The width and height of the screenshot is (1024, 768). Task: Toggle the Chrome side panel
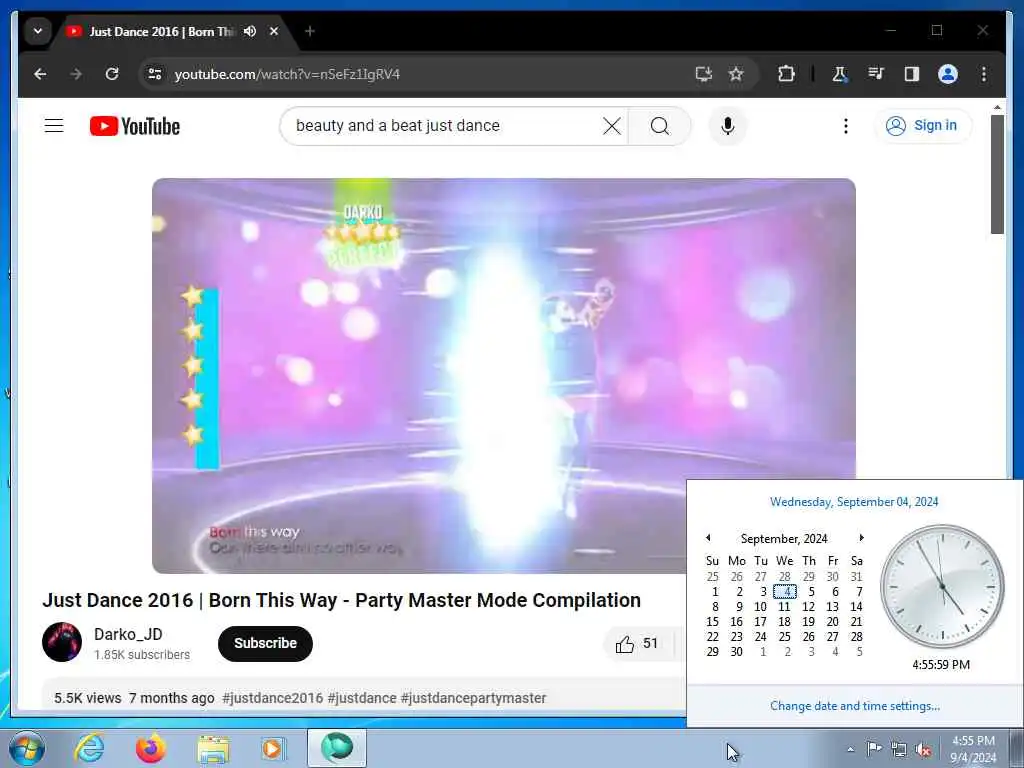[x=912, y=74]
